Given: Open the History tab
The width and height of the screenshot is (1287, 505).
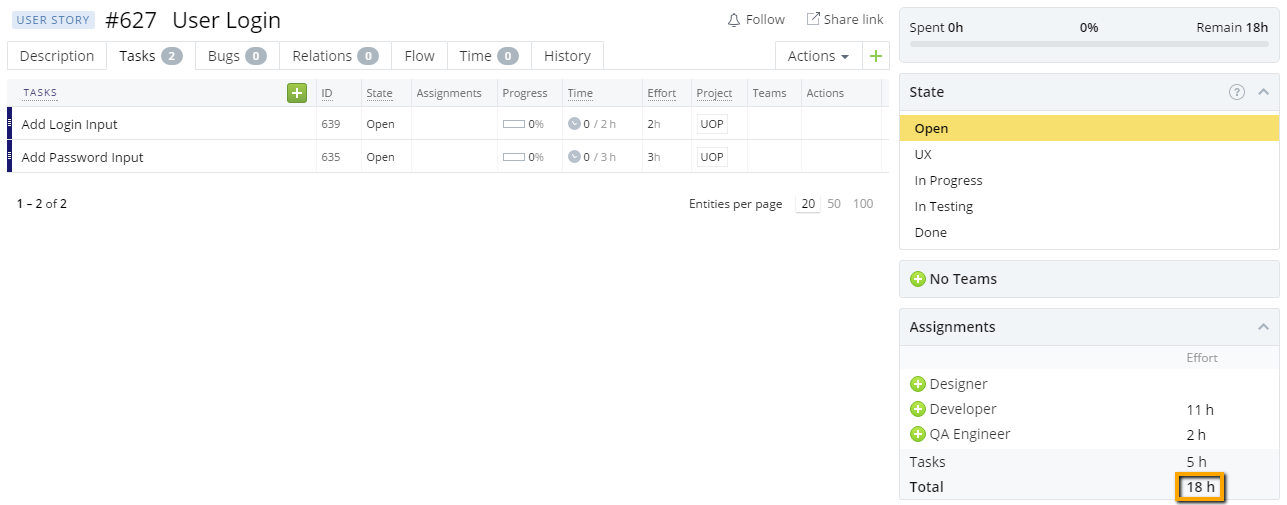Looking at the screenshot, I should point(567,56).
